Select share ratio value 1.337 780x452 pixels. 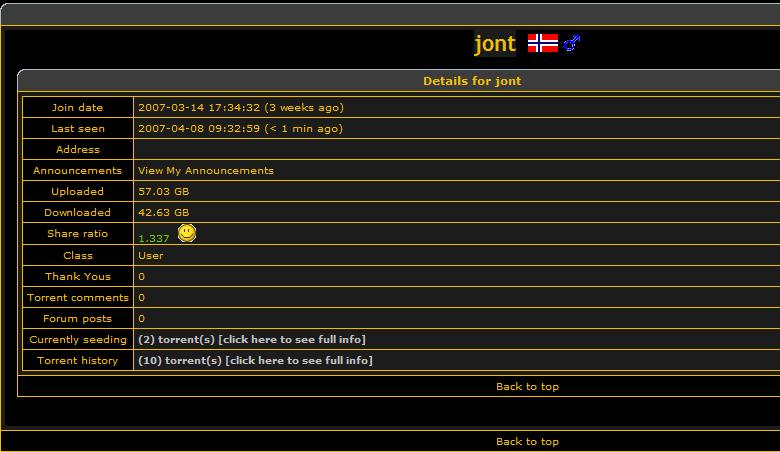pos(154,238)
